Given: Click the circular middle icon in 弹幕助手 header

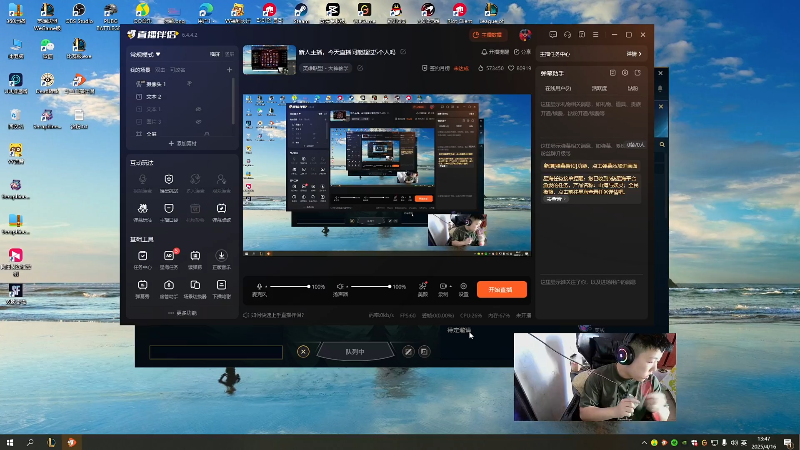Looking at the screenshot, I should [x=625, y=73].
